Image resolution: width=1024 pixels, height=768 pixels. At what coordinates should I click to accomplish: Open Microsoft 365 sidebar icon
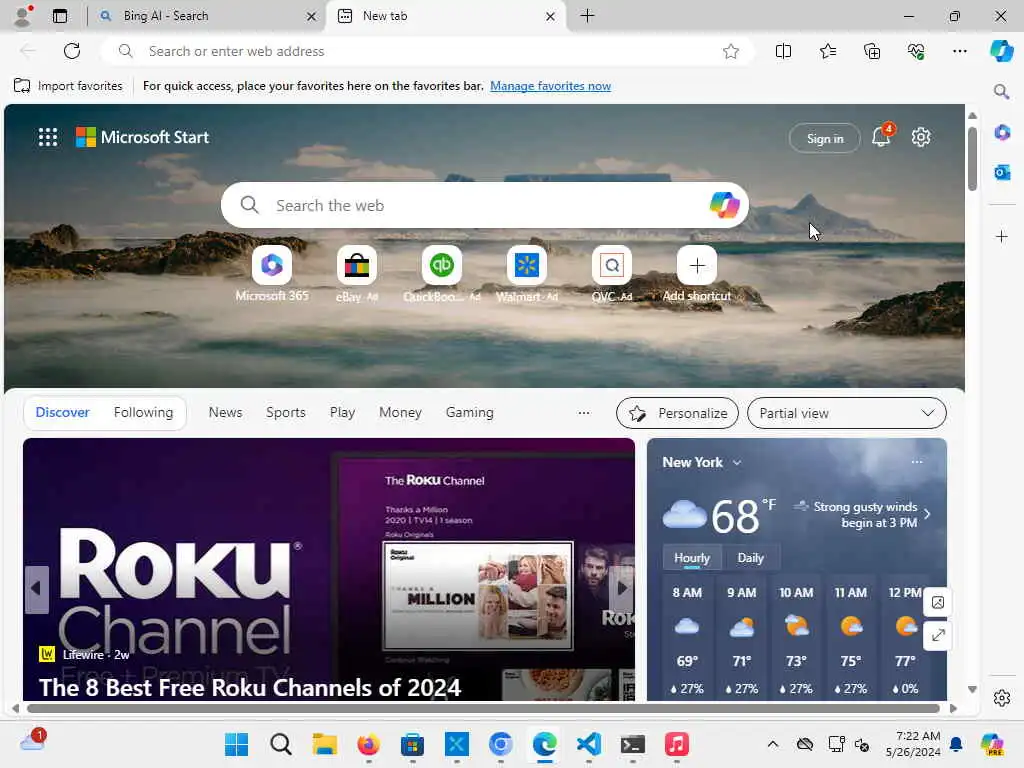(1002, 133)
